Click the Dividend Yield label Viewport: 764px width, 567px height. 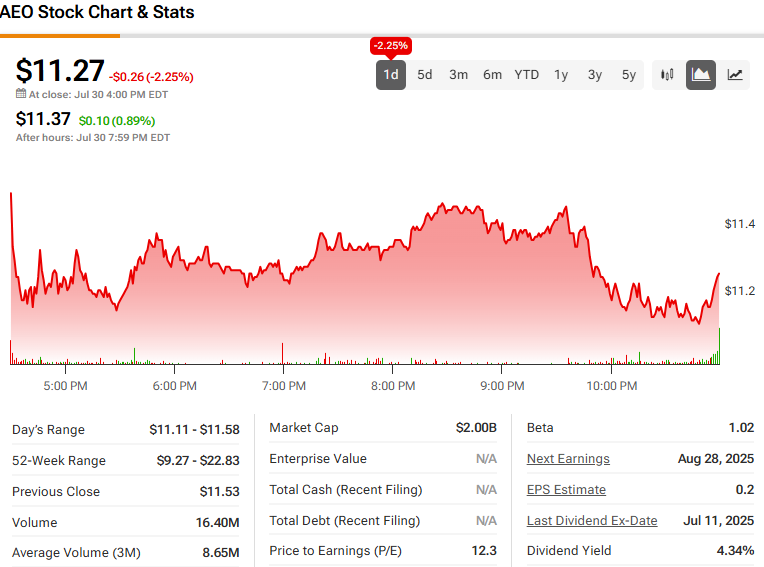coord(569,551)
